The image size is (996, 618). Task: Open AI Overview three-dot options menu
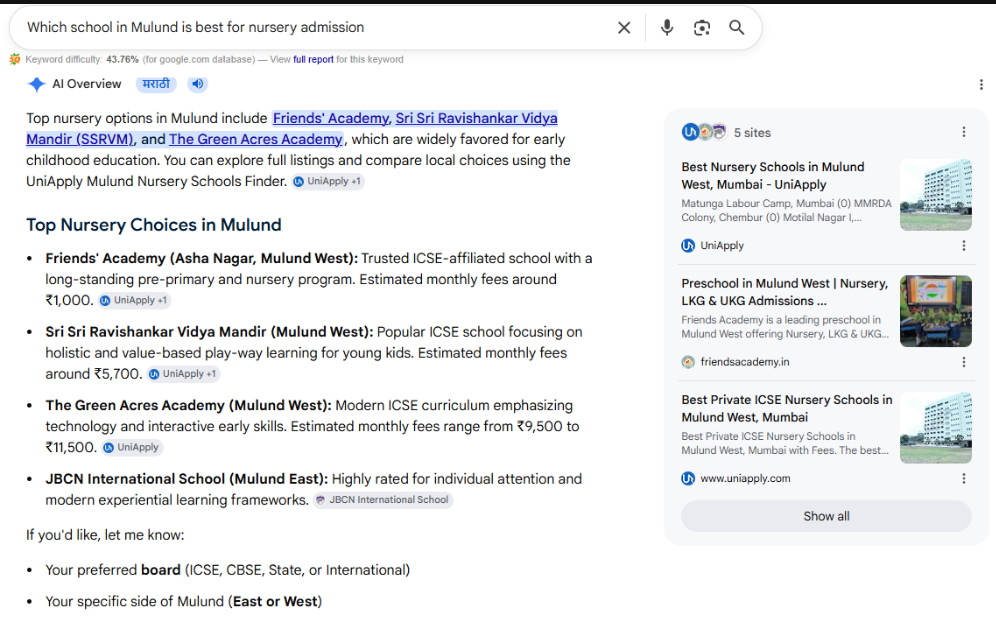[981, 84]
